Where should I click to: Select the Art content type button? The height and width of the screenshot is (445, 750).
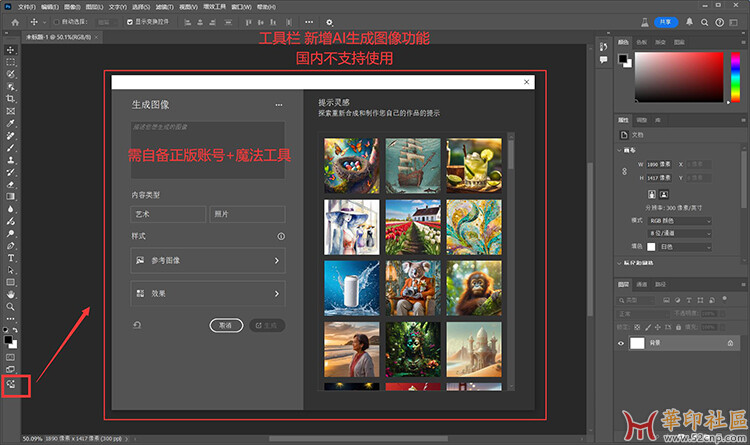click(x=168, y=214)
